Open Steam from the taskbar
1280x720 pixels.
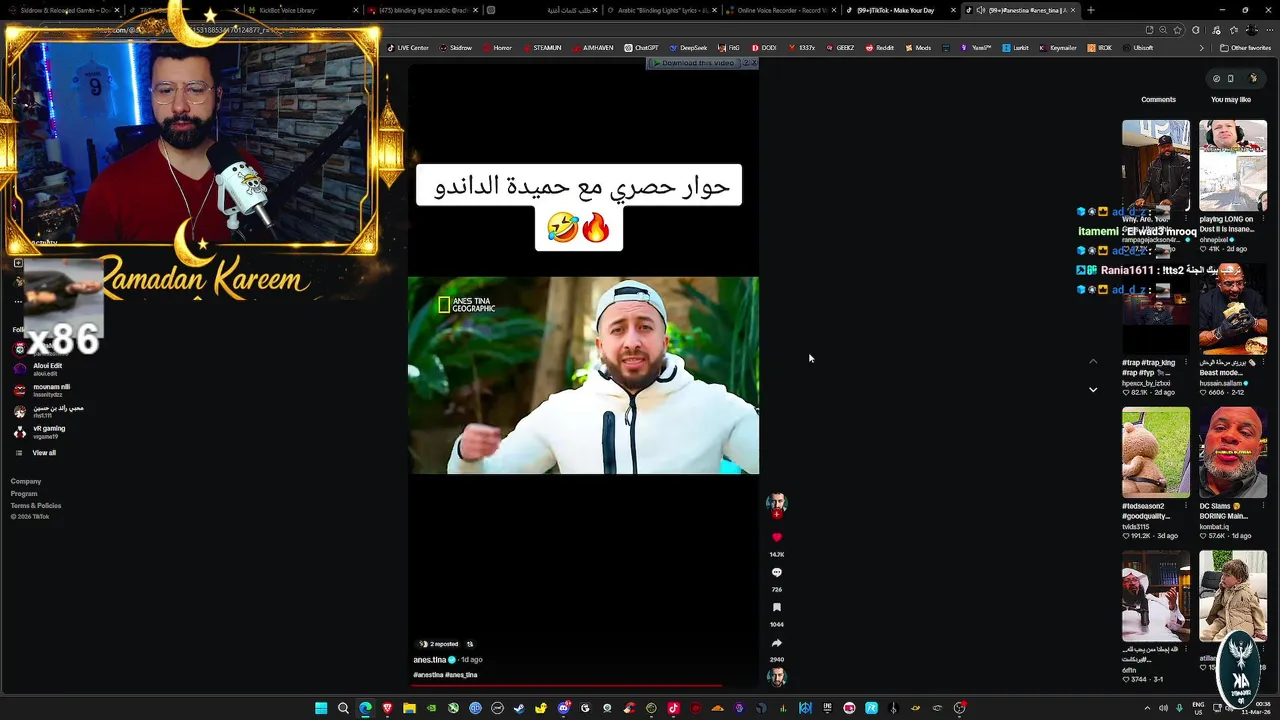519,708
